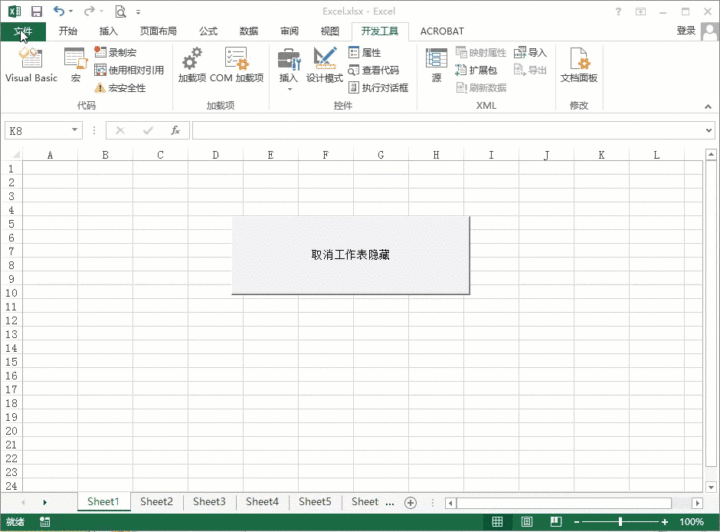Select row 1 header

(11, 168)
